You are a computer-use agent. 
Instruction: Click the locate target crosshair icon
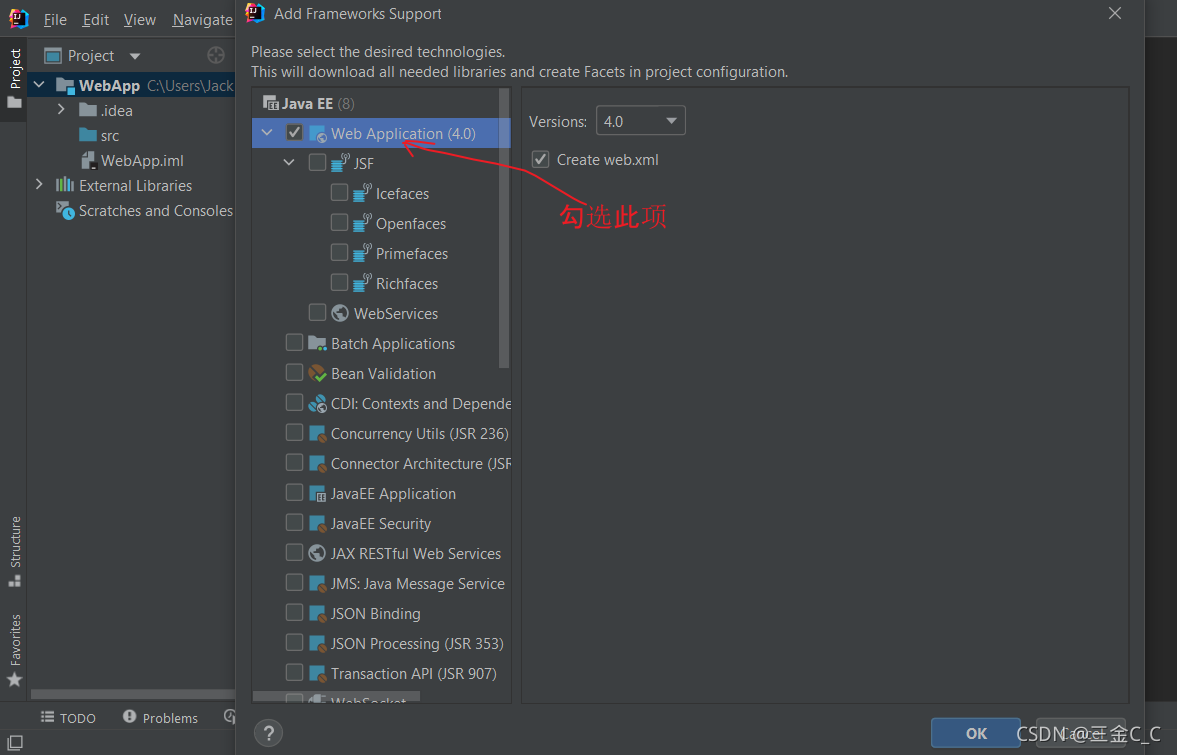point(215,55)
